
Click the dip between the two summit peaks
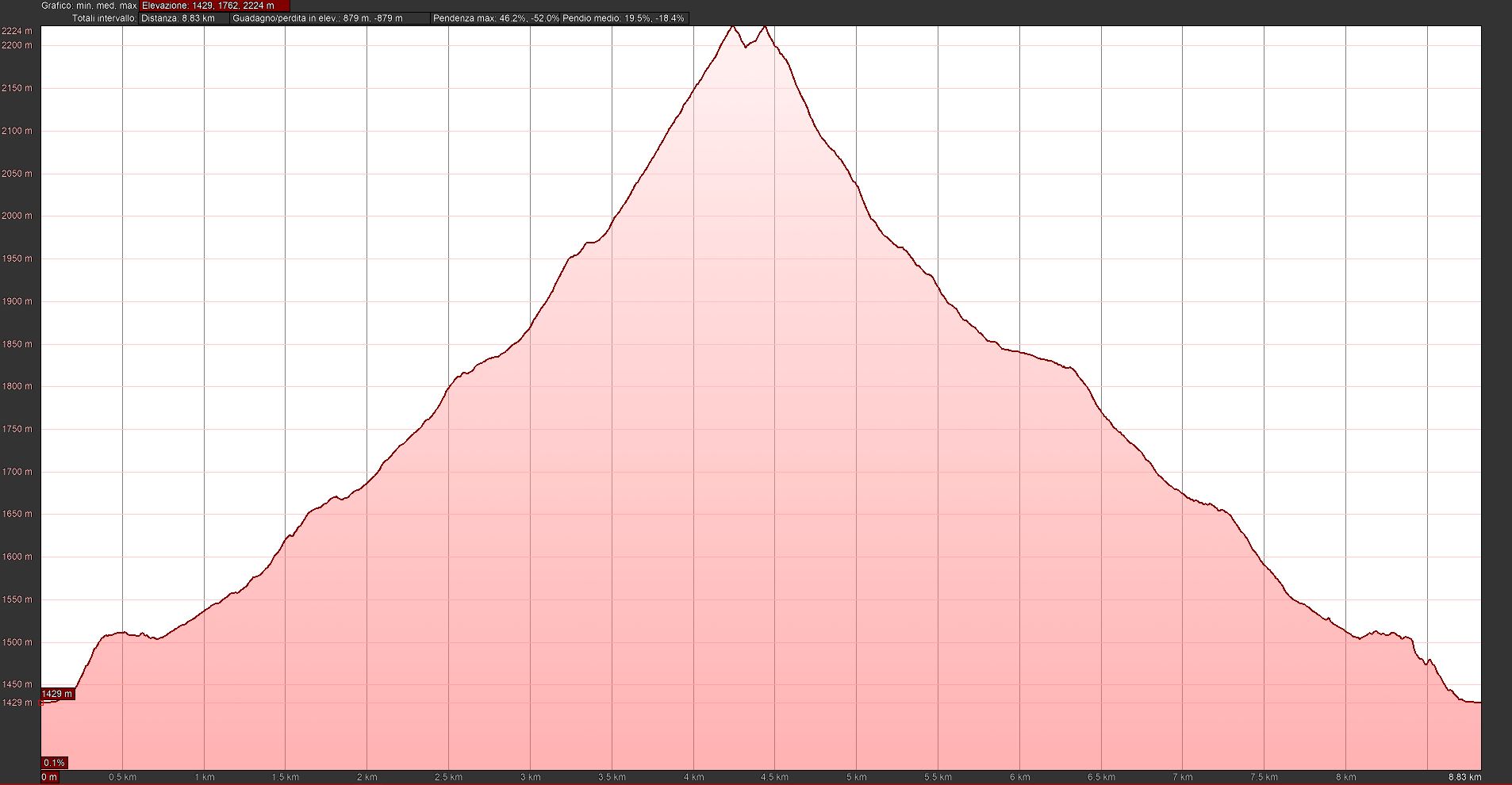(746, 47)
